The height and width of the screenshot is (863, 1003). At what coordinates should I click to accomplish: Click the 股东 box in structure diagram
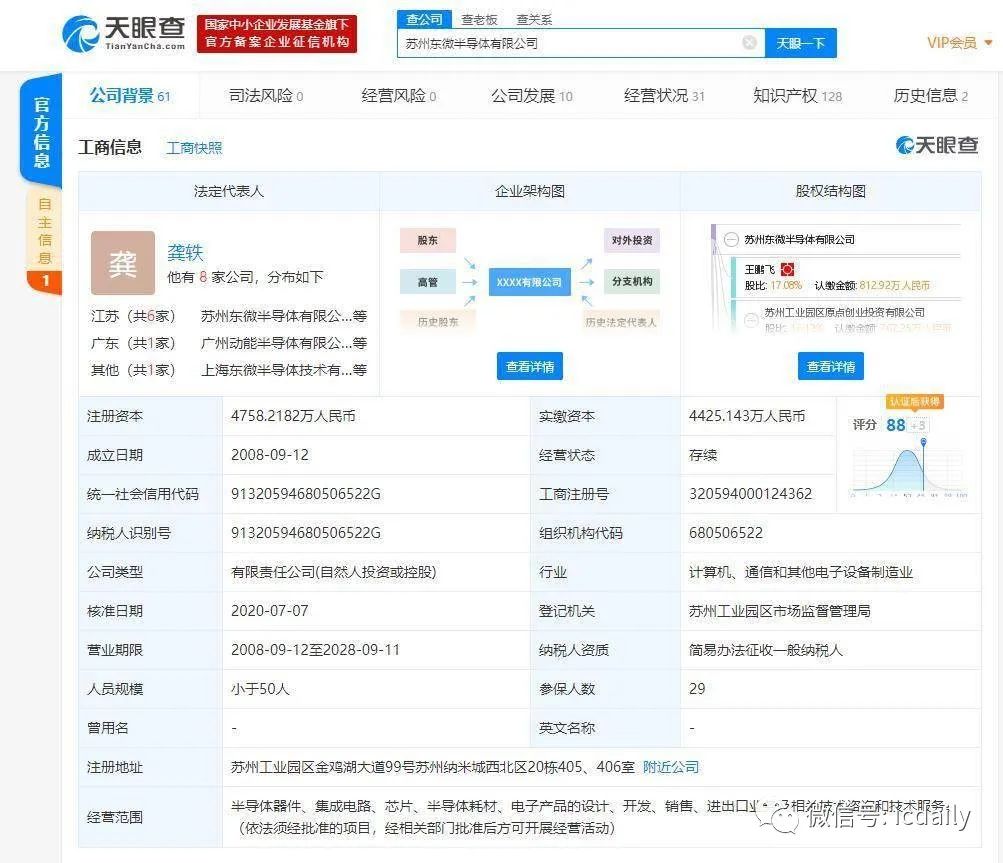tap(428, 241)
